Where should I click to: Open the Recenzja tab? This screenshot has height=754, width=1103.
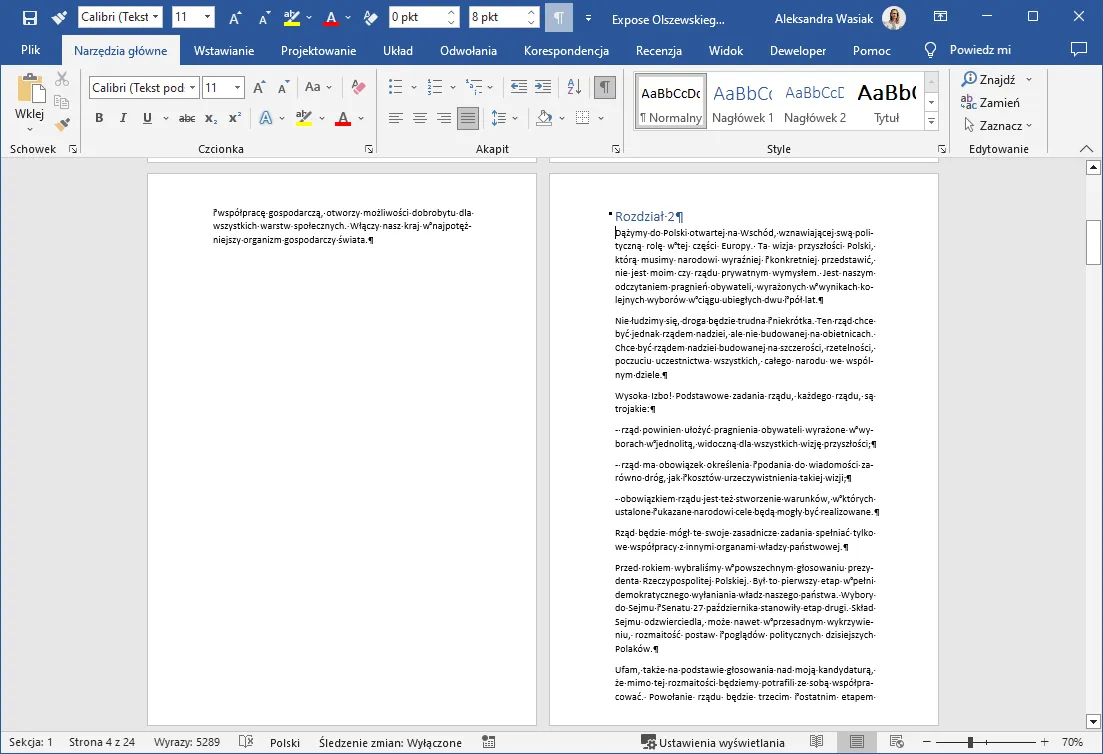pos(658,51)
